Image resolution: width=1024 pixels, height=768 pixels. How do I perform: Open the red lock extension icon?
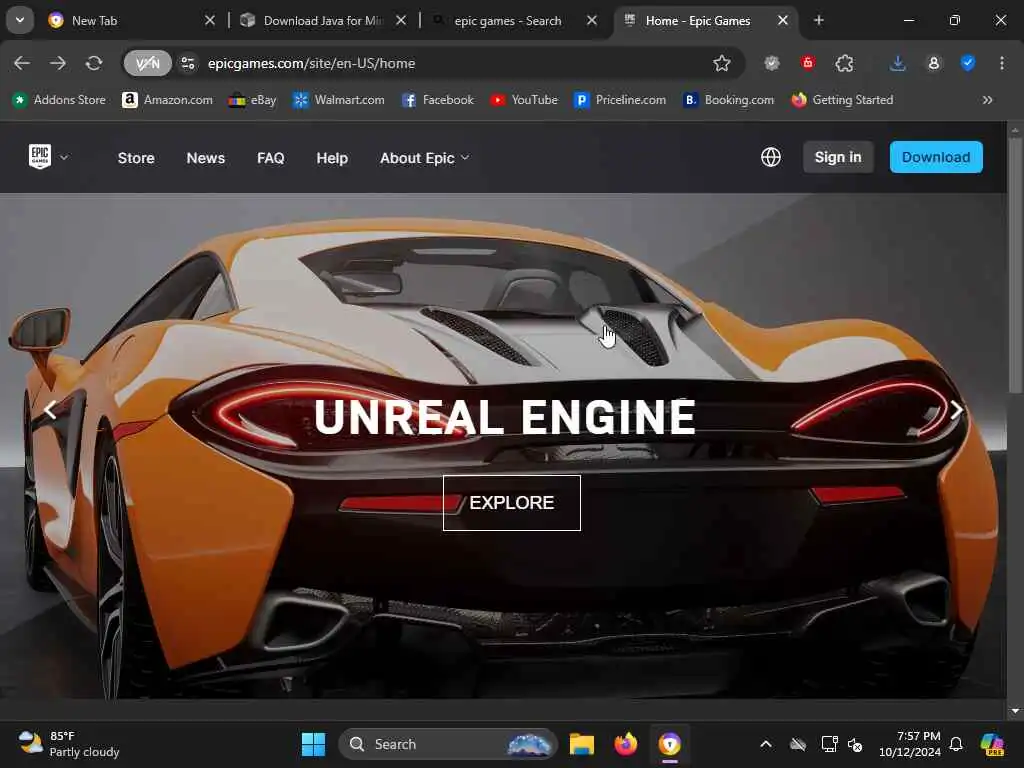pos(808,63)
